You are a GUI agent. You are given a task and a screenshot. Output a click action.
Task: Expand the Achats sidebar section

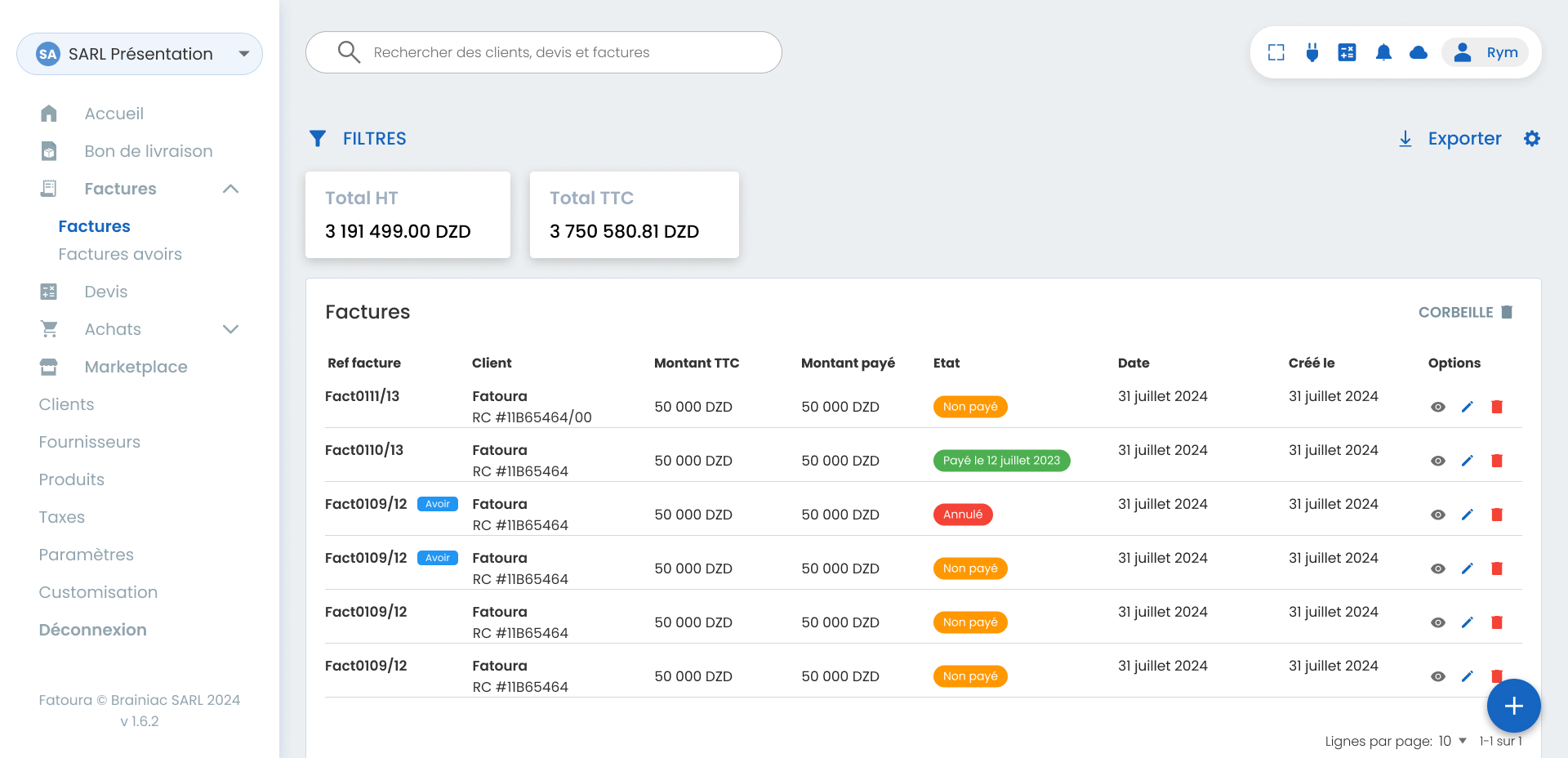(230, 329)
